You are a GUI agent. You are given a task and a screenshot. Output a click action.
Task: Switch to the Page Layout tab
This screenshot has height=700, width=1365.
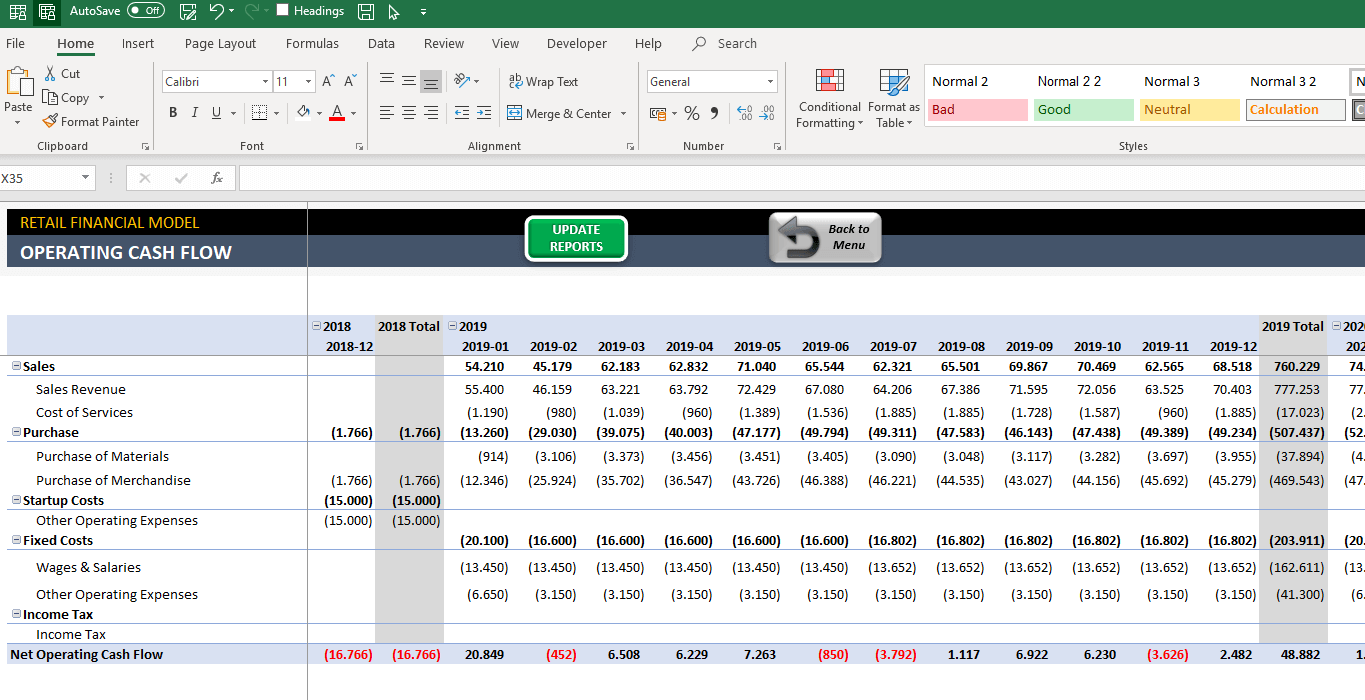pos(220,43)
